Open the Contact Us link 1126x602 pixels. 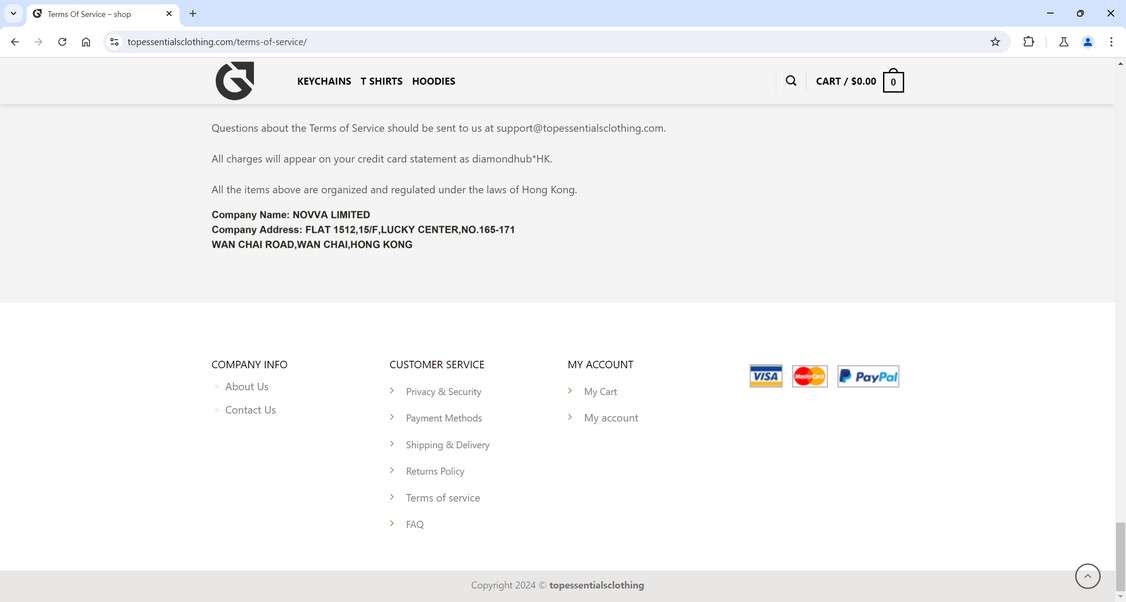pos(250,410)
